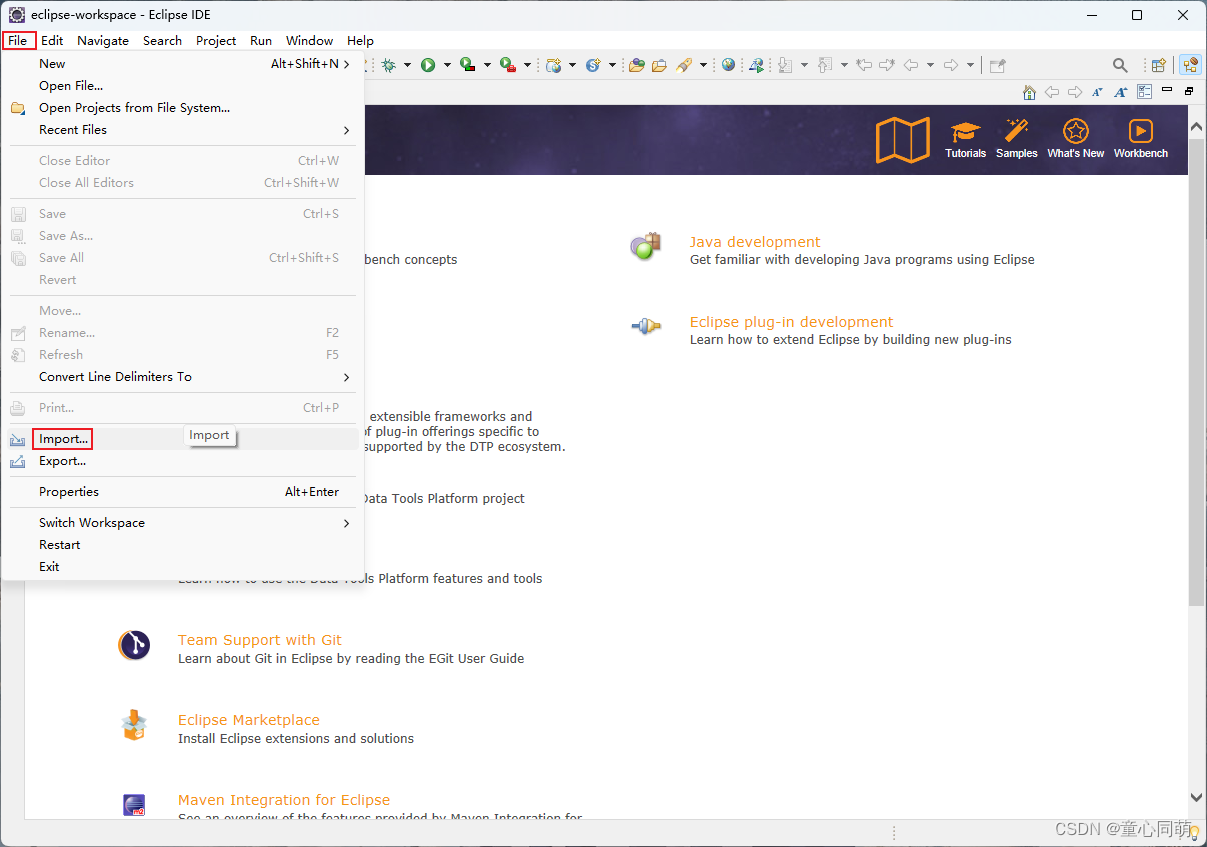Choose Exit in File menu
The width and height of the screenshot is (1207, 847).
click(x=182, y=567)
